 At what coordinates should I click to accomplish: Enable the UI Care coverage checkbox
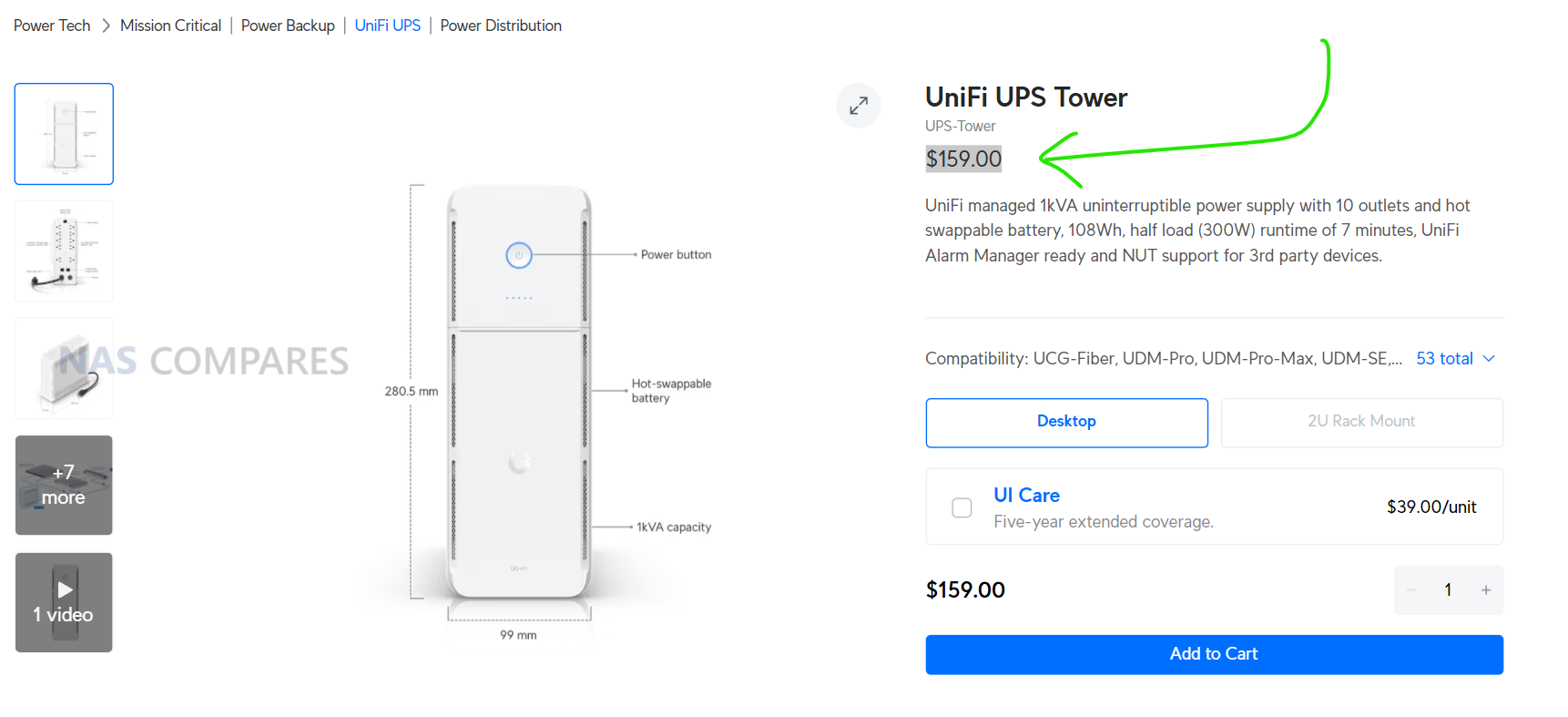point(962,507)
